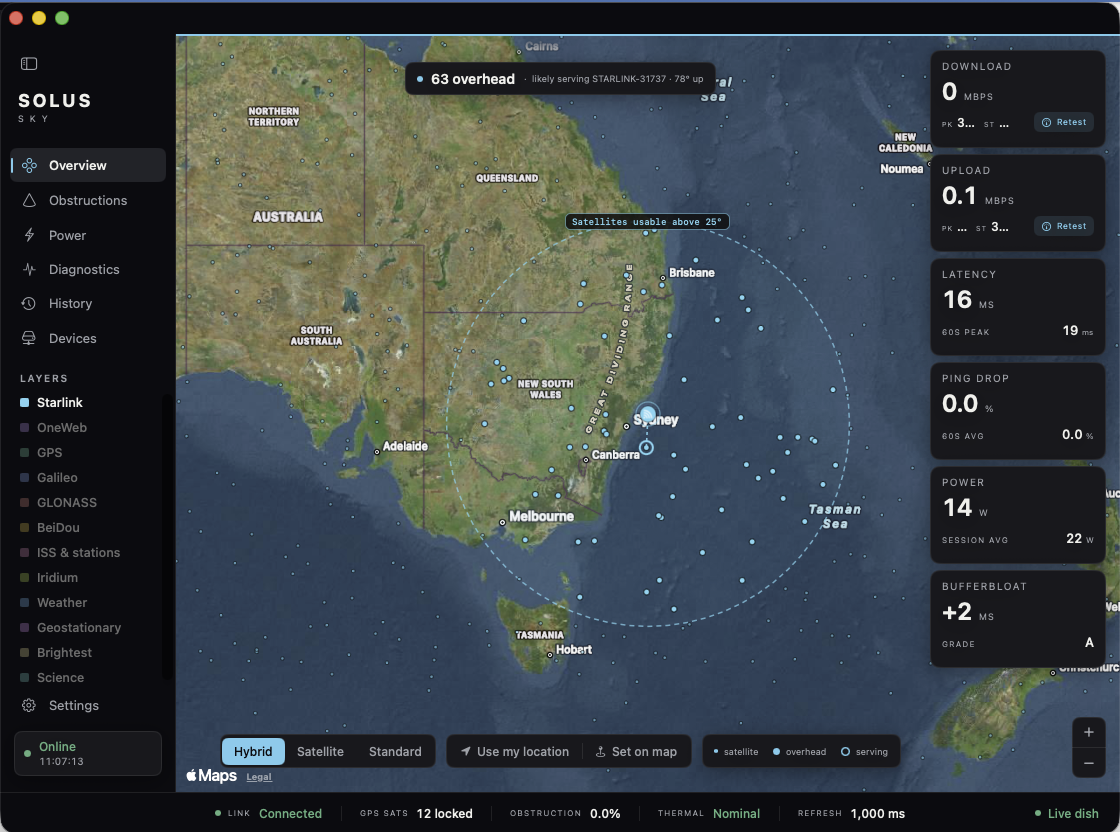The image size is (1120, 832).
Task: Collapse the sidebar with the panel toggle icon
Action: click(29, 64)
